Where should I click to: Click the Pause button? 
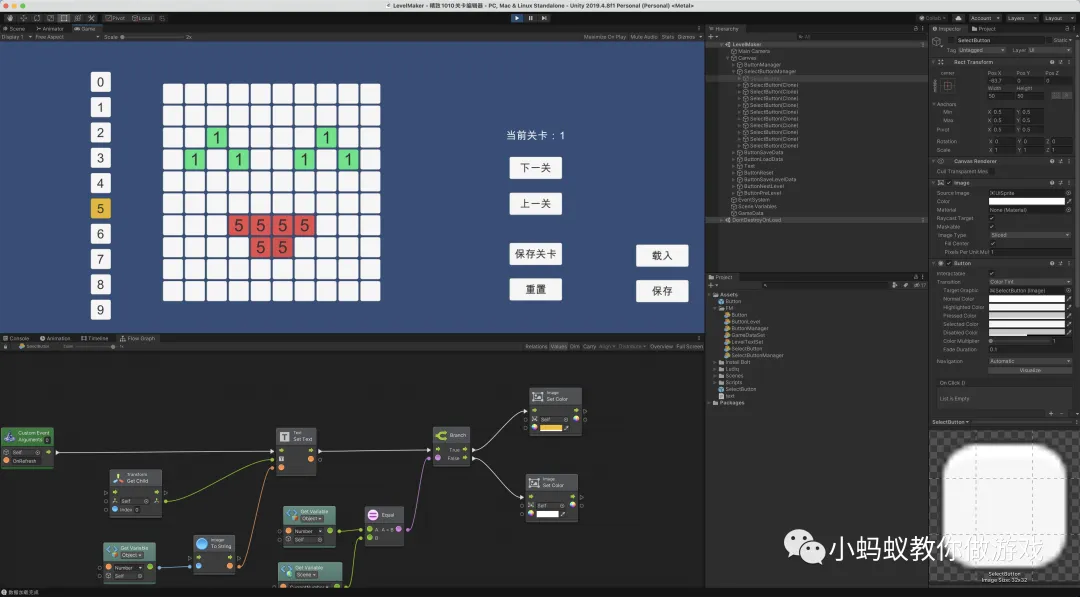pos(530,18)
